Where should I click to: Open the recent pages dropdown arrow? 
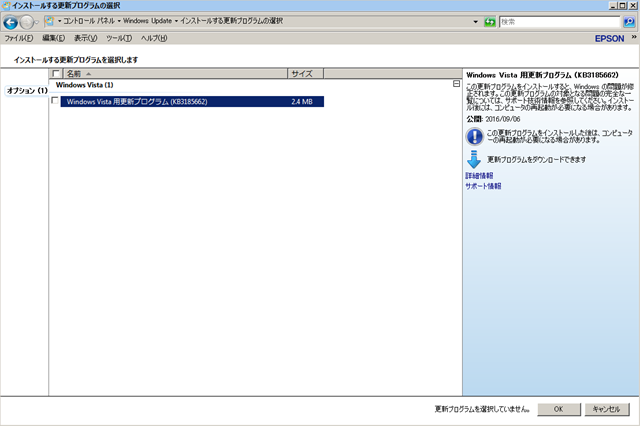pos(36,22)
